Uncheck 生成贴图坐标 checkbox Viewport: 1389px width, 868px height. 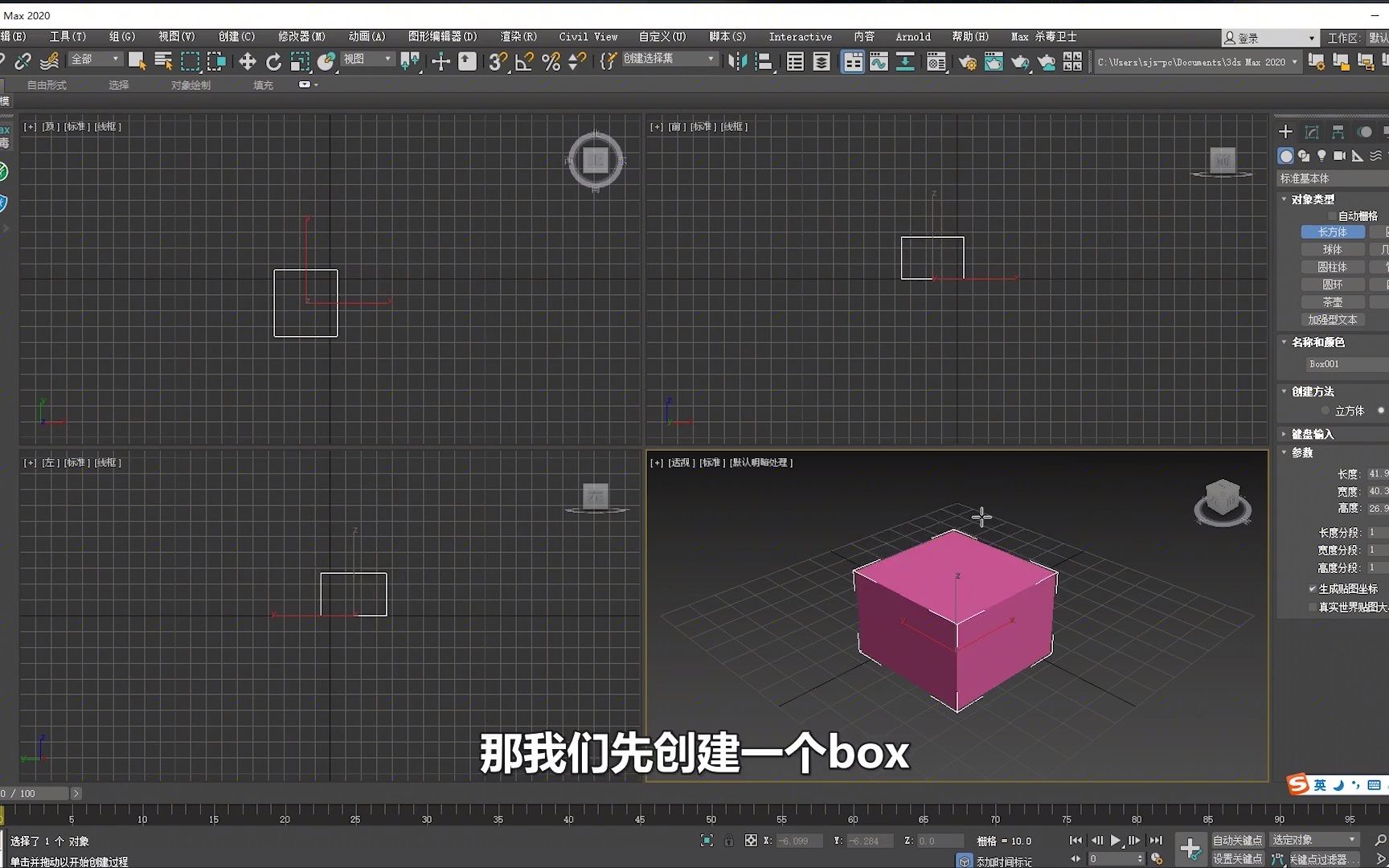point(1313,588)
